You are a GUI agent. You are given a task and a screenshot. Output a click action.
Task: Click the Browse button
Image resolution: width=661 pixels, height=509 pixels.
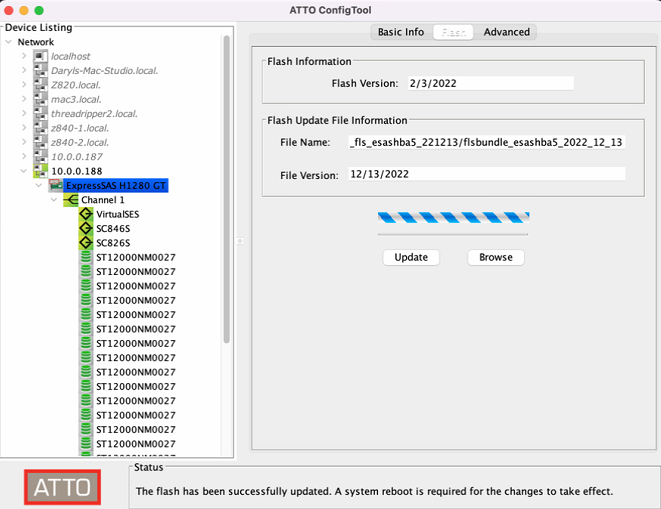pos(496,257)
